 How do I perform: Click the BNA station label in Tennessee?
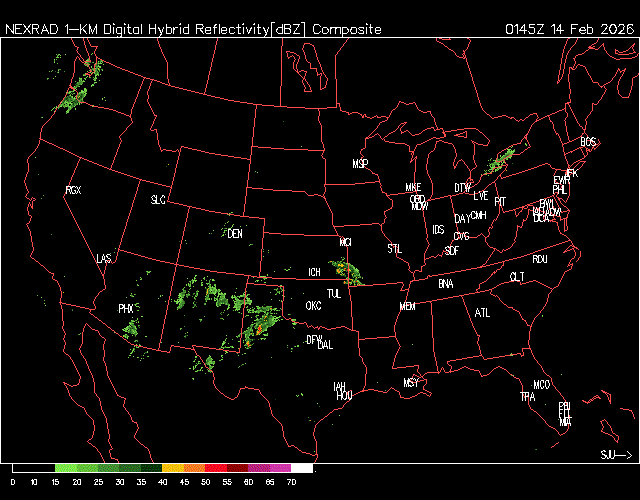445,284
